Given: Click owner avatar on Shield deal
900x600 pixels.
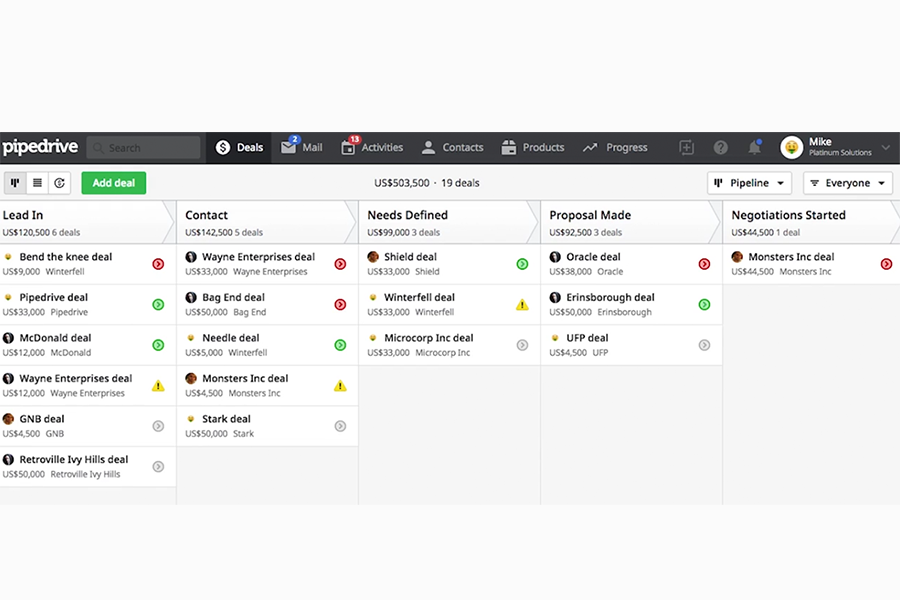Looking at the screenshot, I should pyautogui.click(x=373, y=257).
